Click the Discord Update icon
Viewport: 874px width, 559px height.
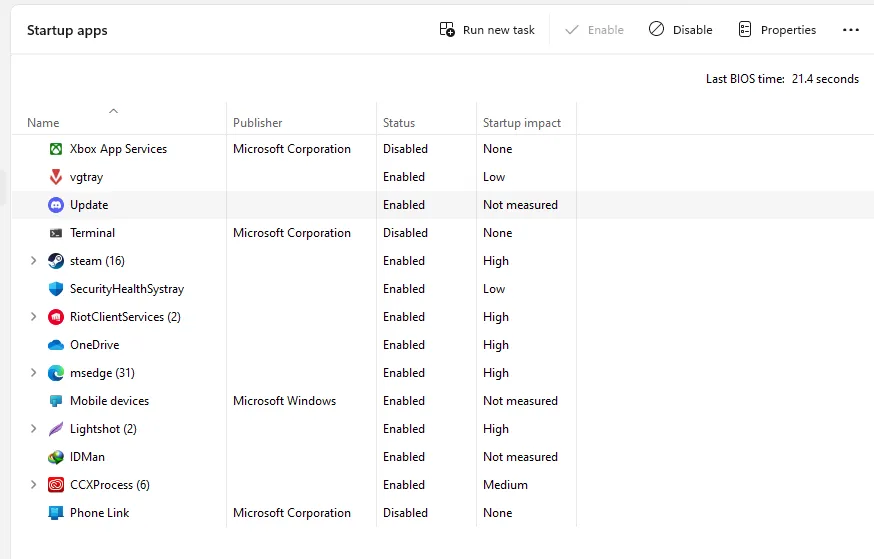point(56,205)
